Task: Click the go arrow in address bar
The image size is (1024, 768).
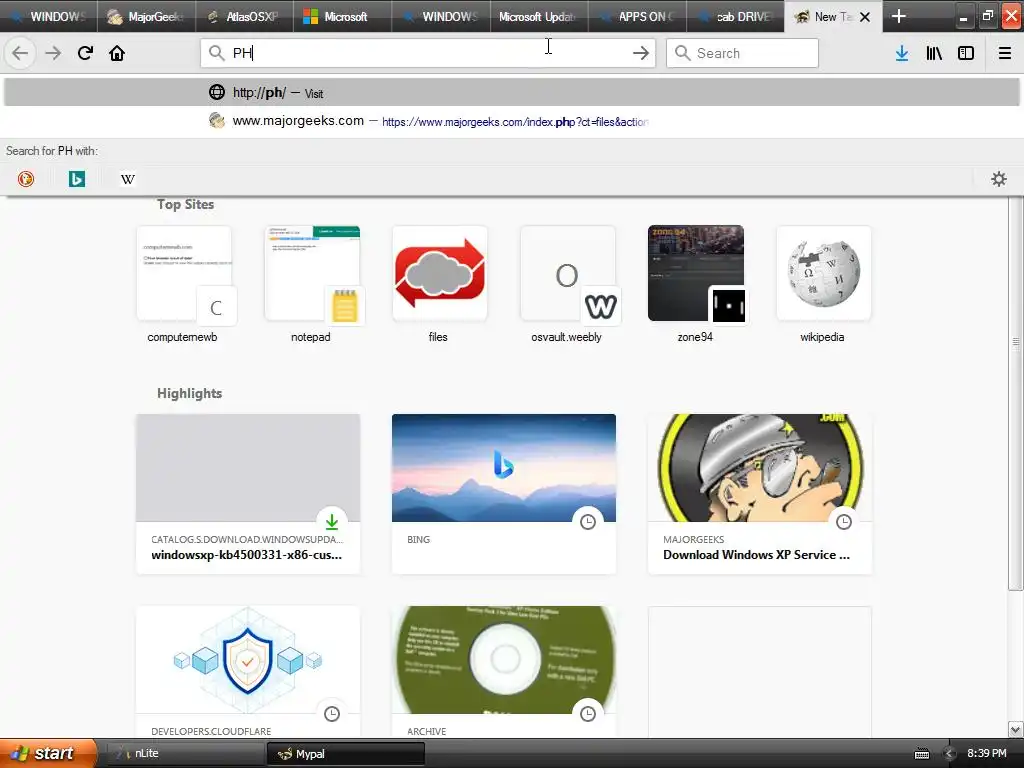Action: 641,53
